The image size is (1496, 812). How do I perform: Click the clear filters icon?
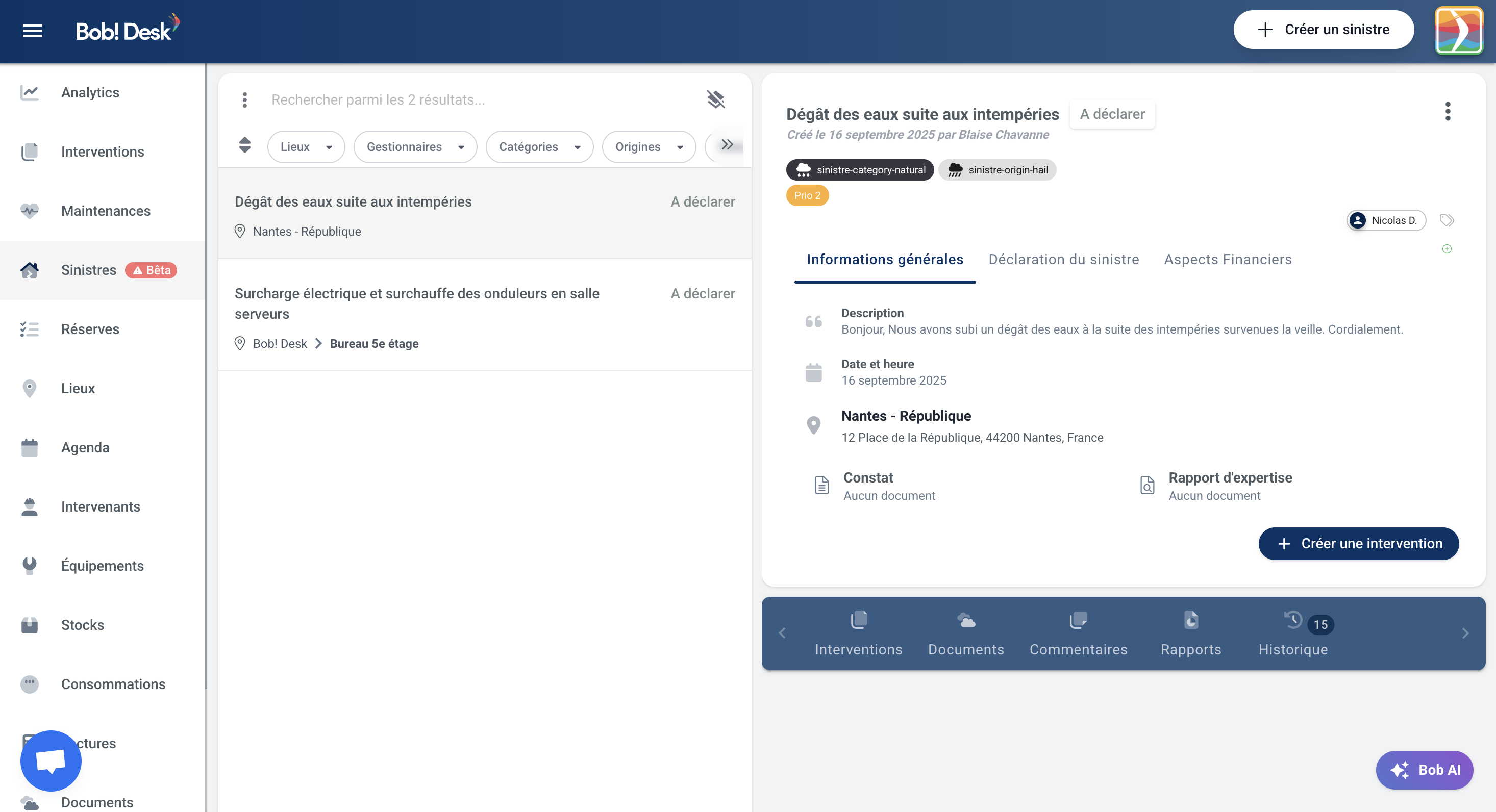click(x=715, y=100)
